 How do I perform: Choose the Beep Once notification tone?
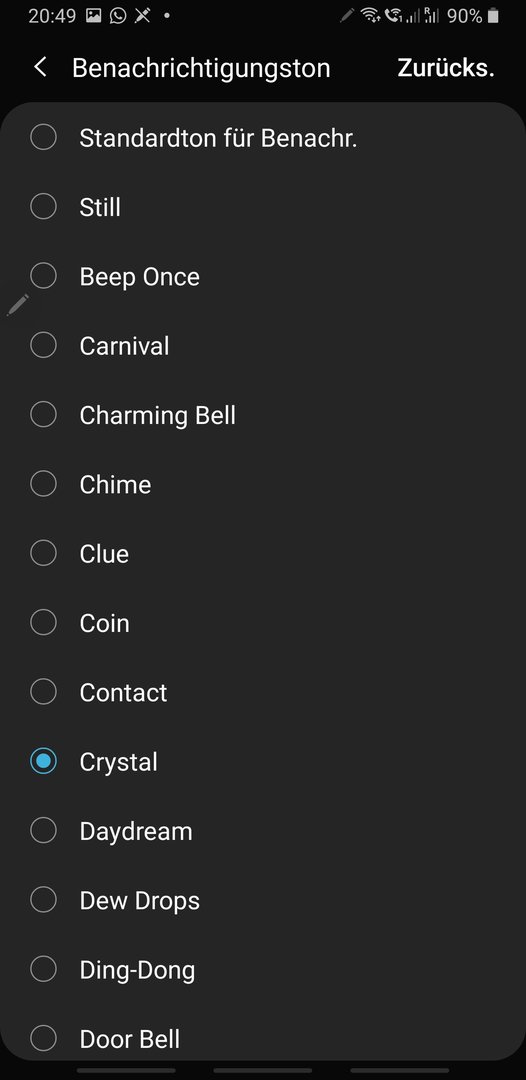[x=263, y=276]
